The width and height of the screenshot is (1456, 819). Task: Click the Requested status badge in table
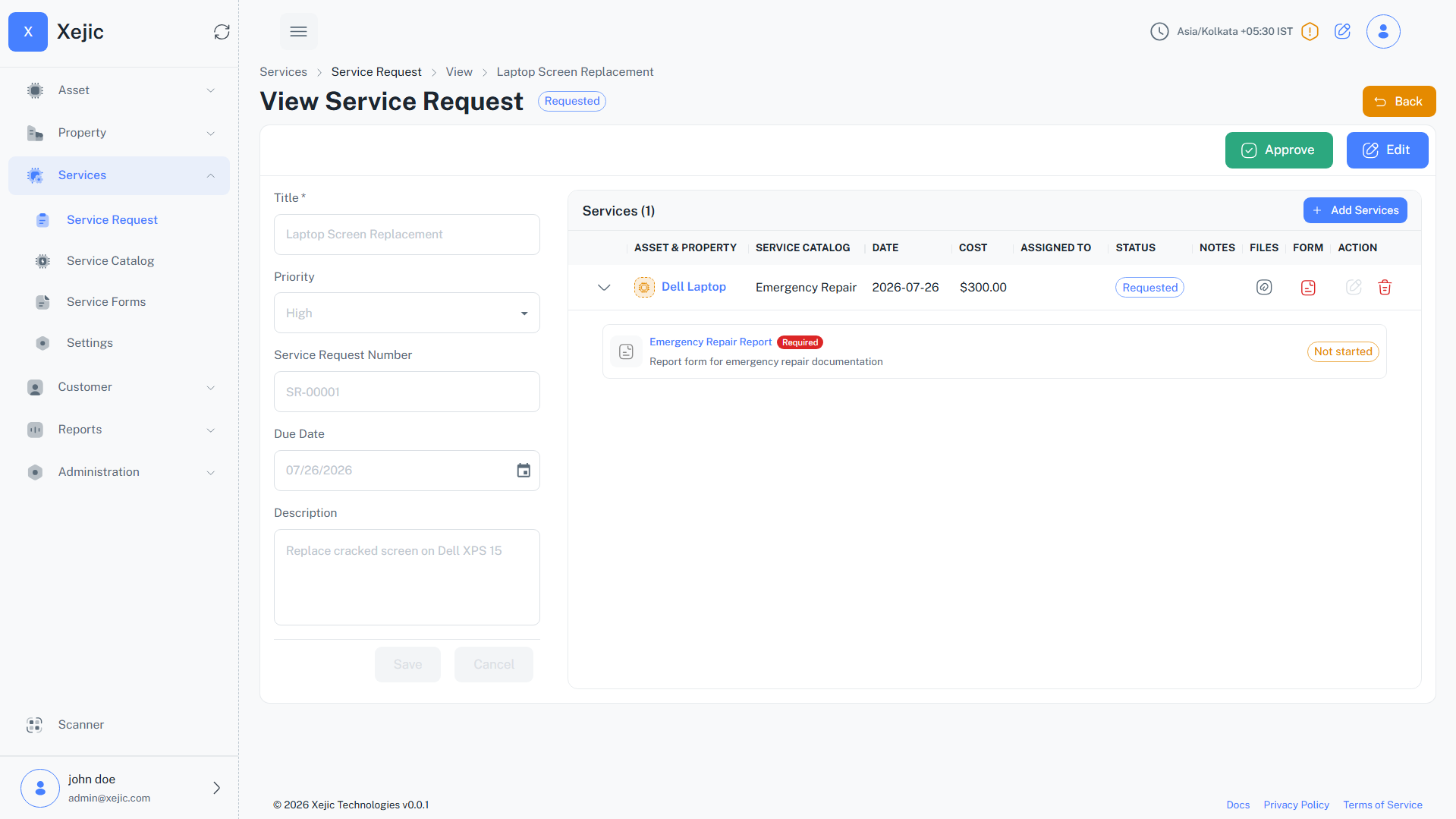(1149, 288)
